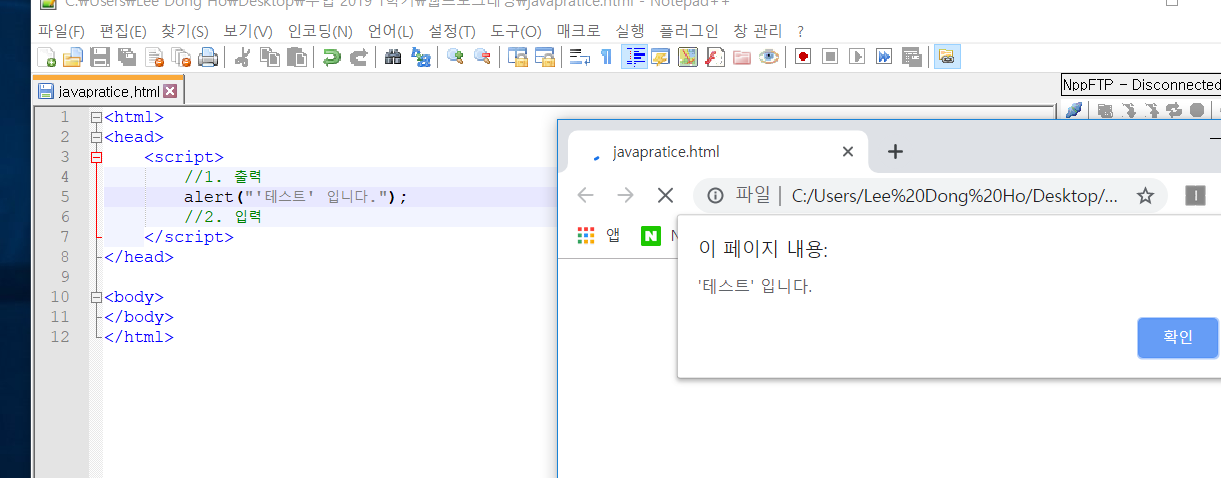1221x478 pixels.
Task: Connect using NppFTP connect icon
Action: 1073,110
